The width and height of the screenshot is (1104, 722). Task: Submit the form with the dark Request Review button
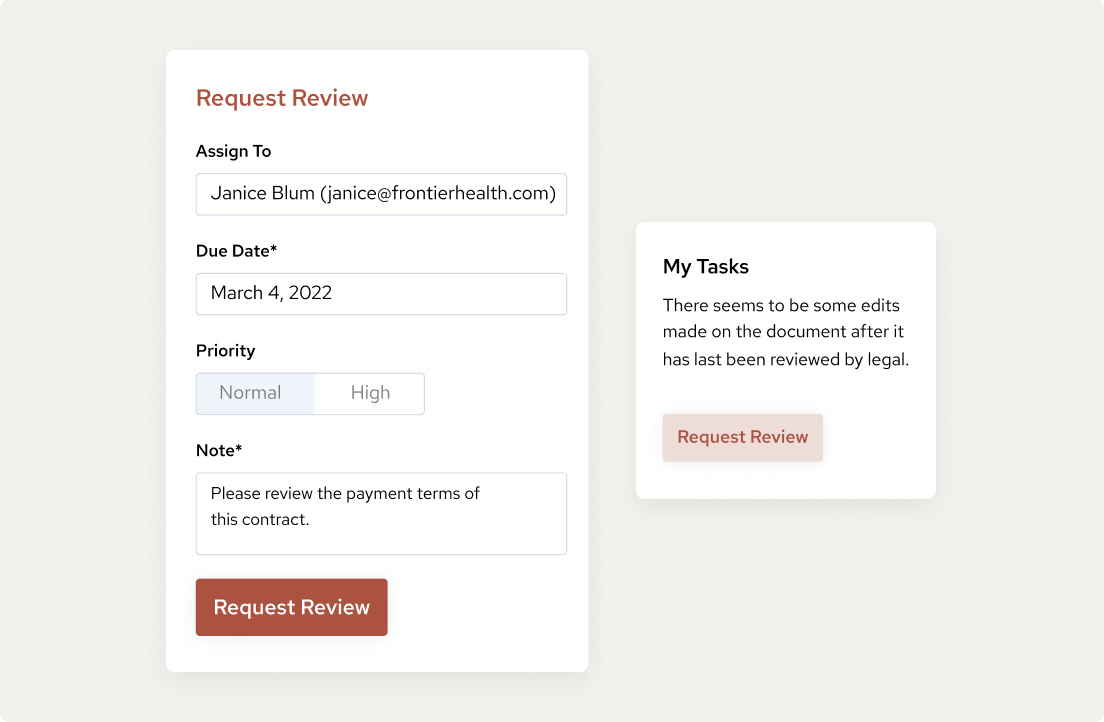[291, 607]
